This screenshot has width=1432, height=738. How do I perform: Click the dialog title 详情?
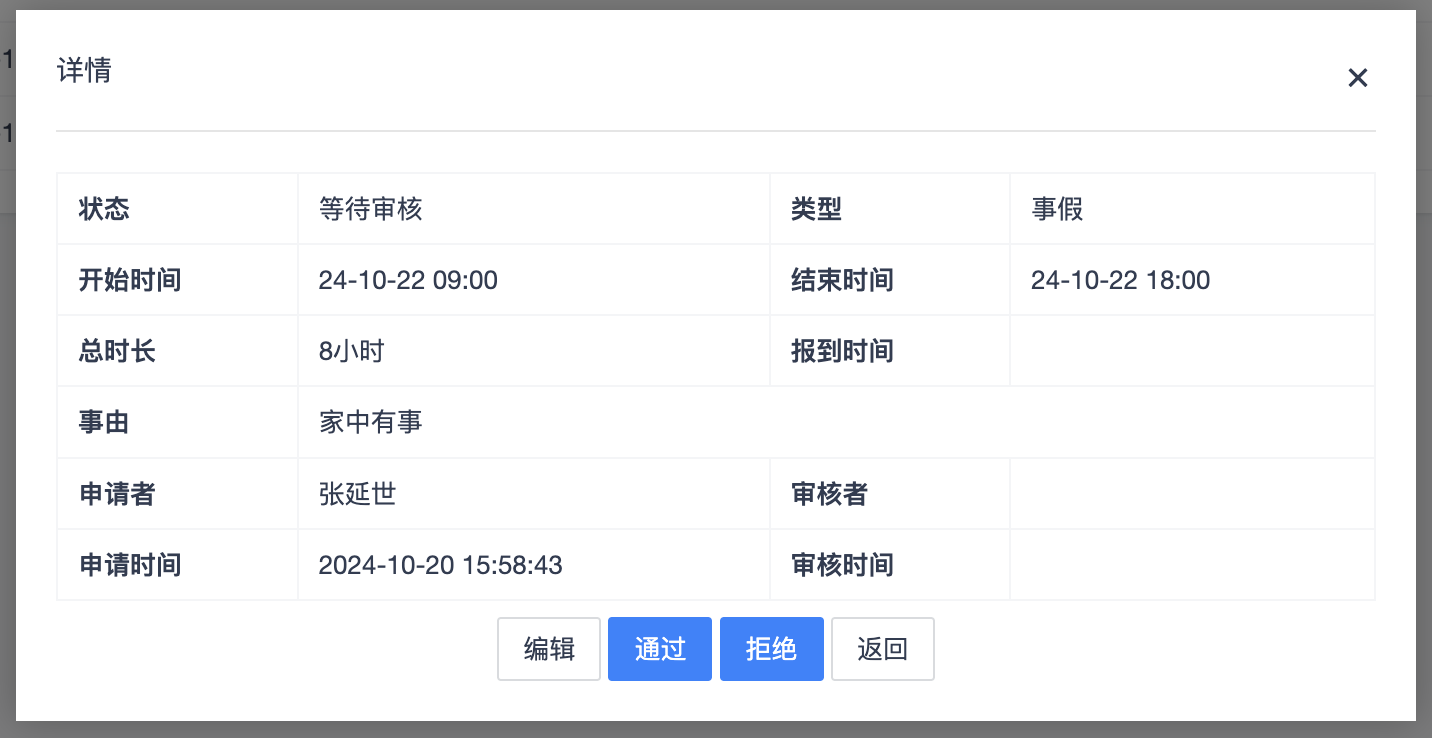pyautogui.click(x=83, y=70)
